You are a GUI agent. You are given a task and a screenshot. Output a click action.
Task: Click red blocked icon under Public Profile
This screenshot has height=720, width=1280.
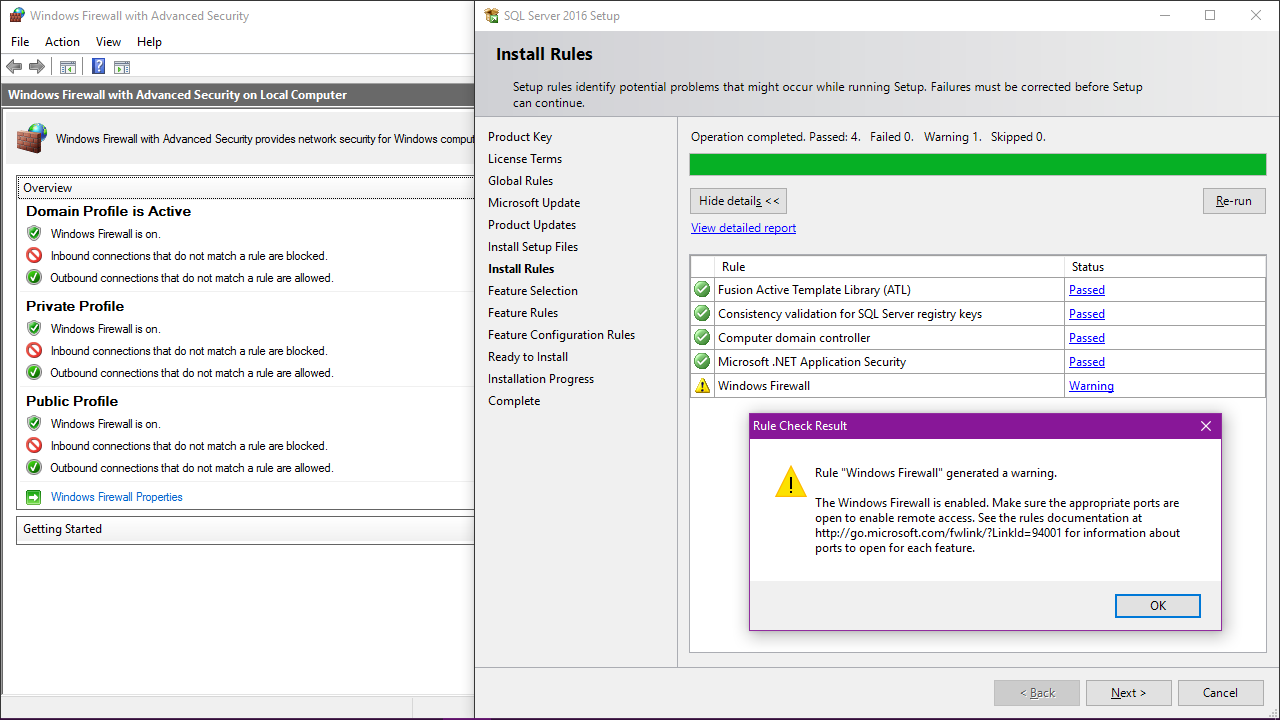(x=34, y=445)
